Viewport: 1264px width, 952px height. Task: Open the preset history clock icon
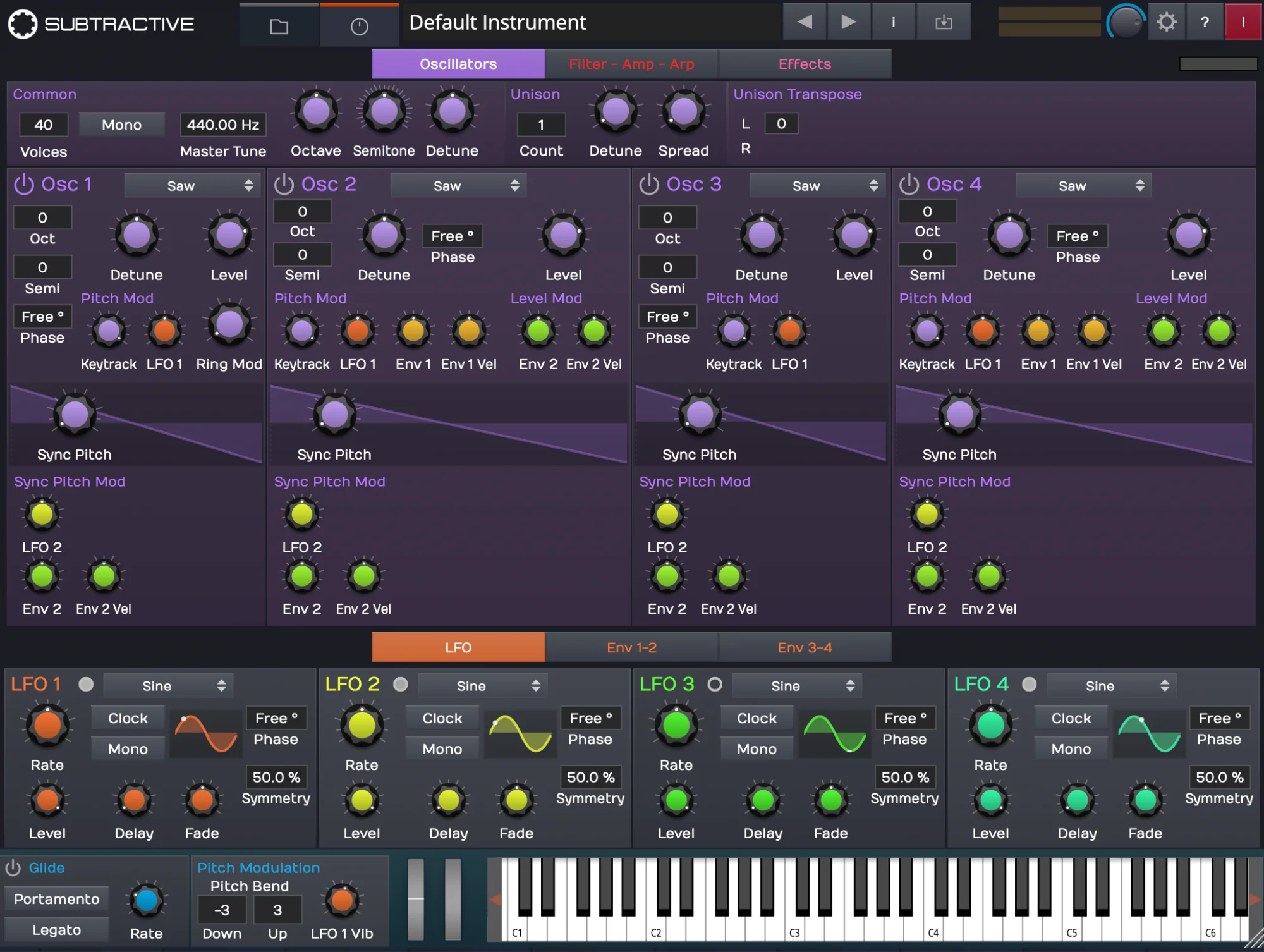pos(359,25)
